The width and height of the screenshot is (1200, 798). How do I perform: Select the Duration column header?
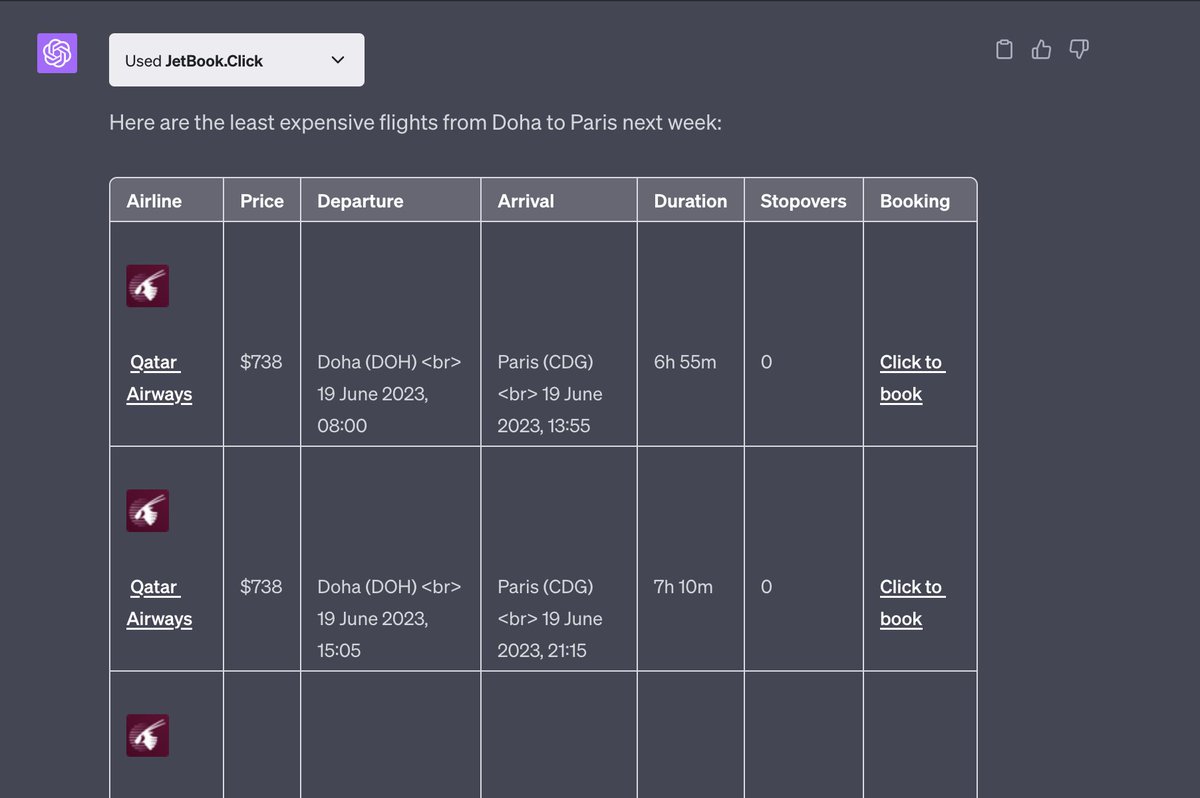coord(690,201)
